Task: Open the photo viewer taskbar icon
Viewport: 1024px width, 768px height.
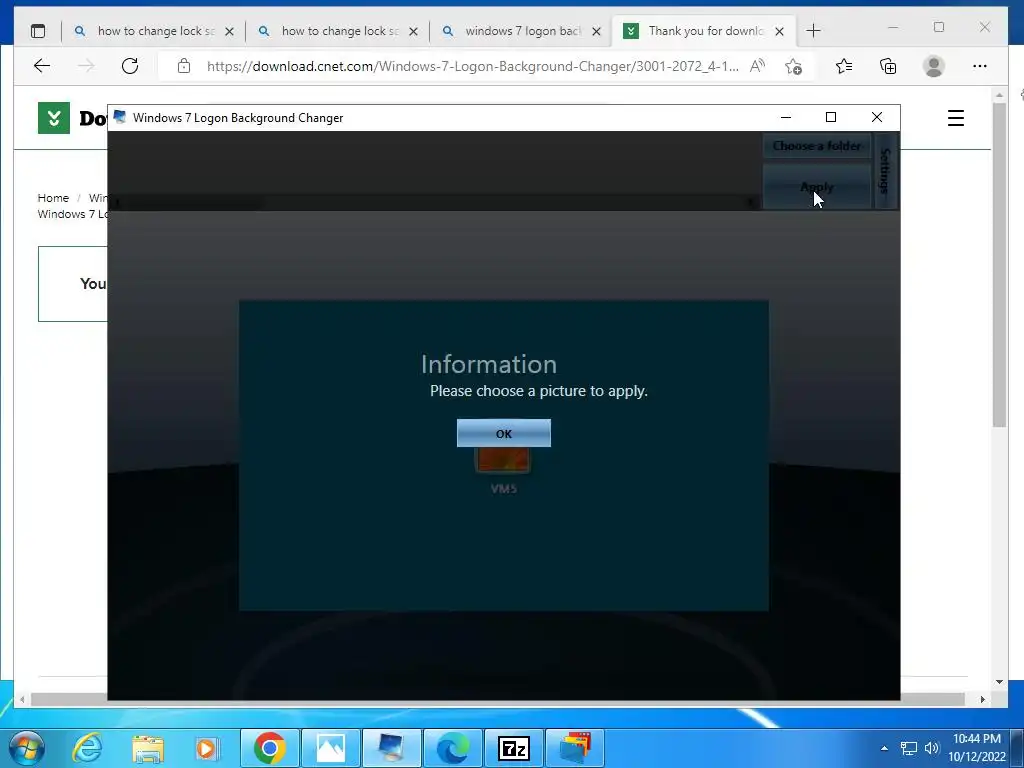Action: coord(330,748)
